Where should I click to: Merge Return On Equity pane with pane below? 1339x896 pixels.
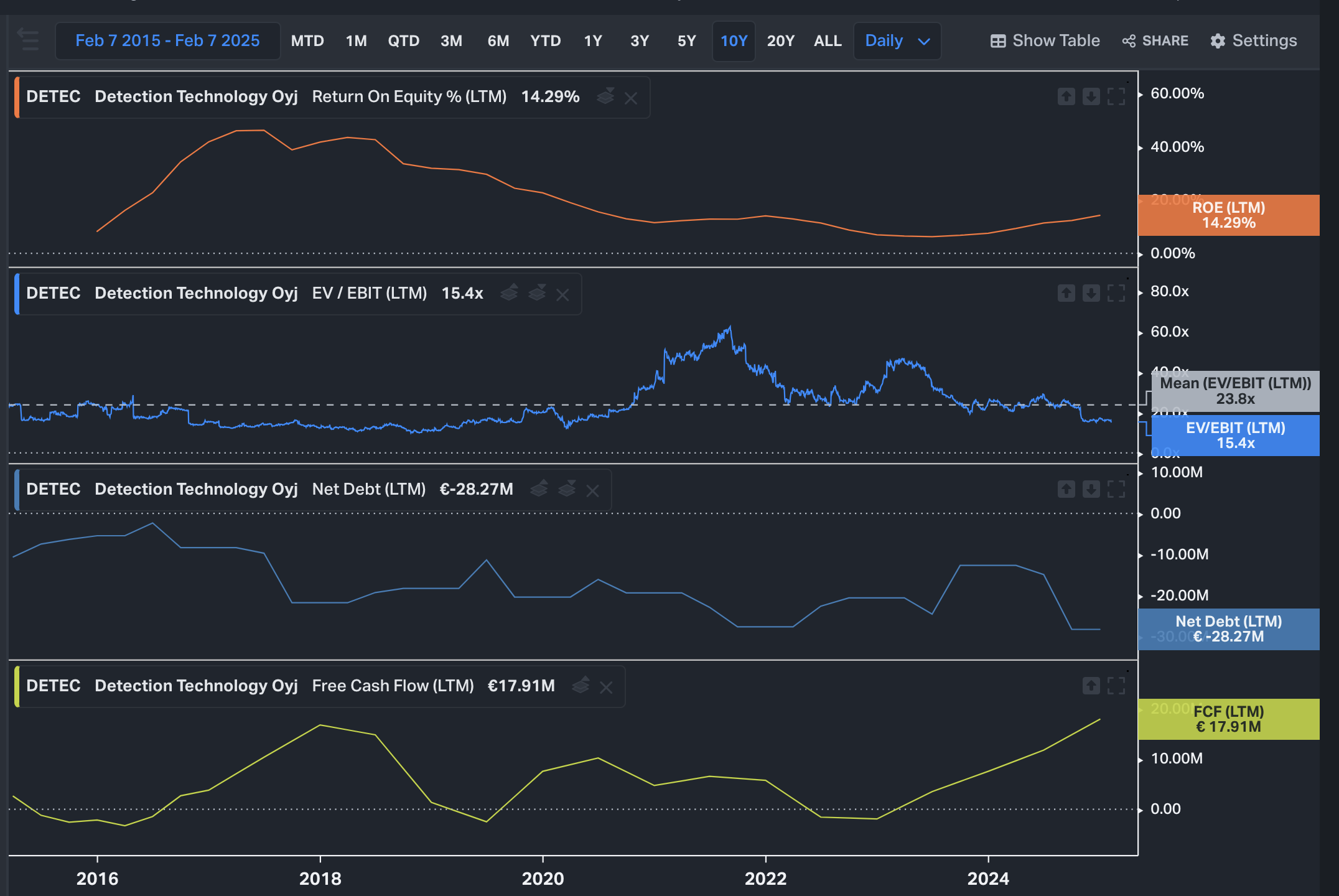[x=605, y=96]
